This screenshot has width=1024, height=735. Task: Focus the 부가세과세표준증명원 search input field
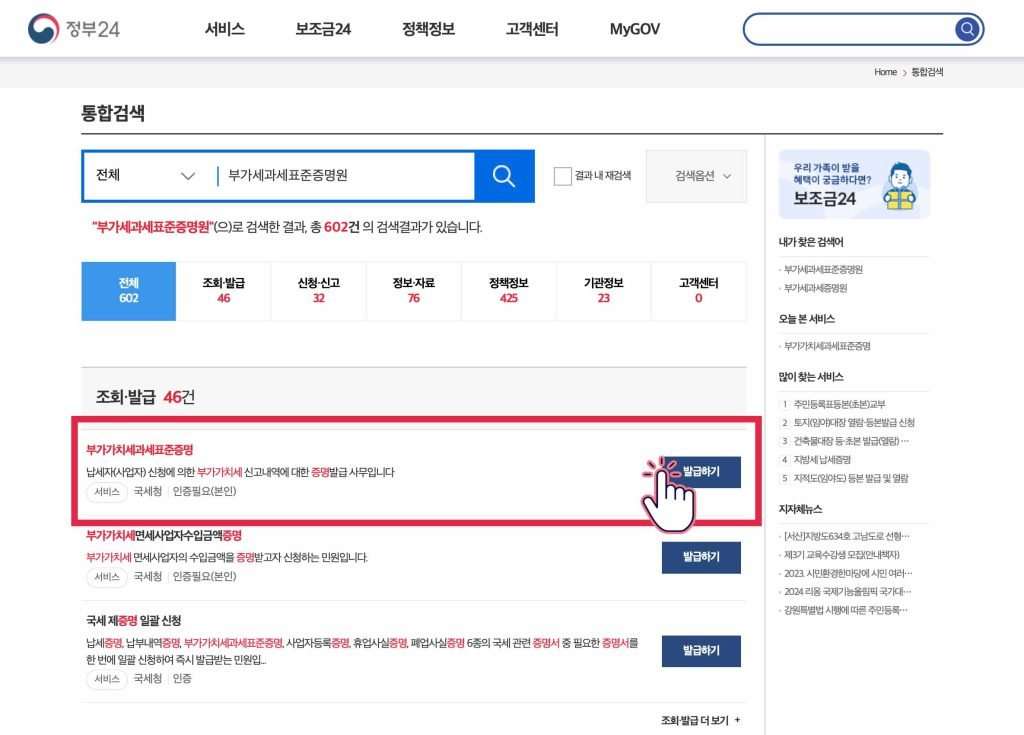tap(345, 176)
